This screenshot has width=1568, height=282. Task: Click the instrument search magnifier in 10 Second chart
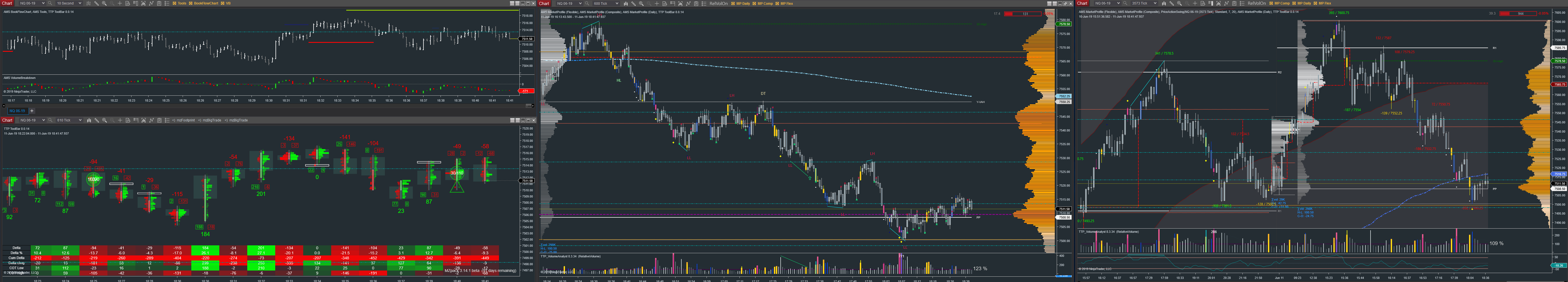click(50, 3)
